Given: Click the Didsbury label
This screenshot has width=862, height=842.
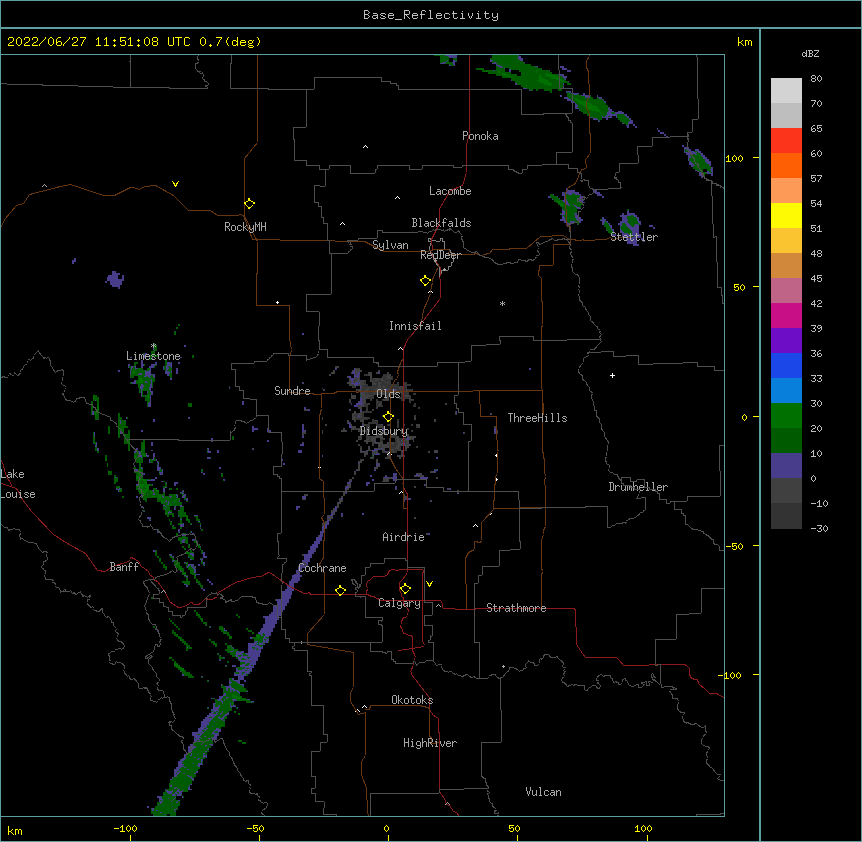Looking at the screenshot, I should pos(384,431).
